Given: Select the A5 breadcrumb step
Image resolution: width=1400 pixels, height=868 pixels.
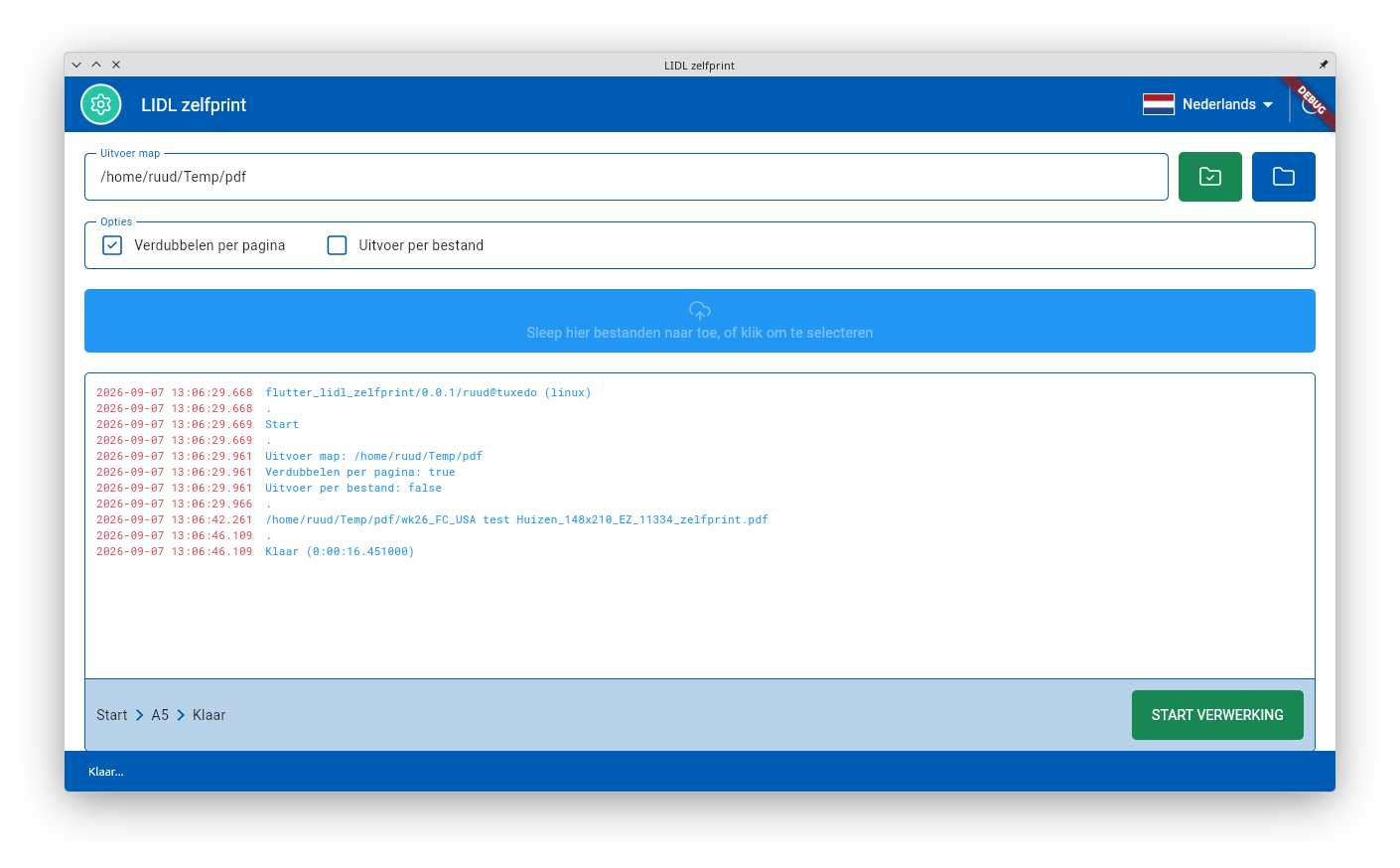Looking at the screenshot, I should point(160,715).
